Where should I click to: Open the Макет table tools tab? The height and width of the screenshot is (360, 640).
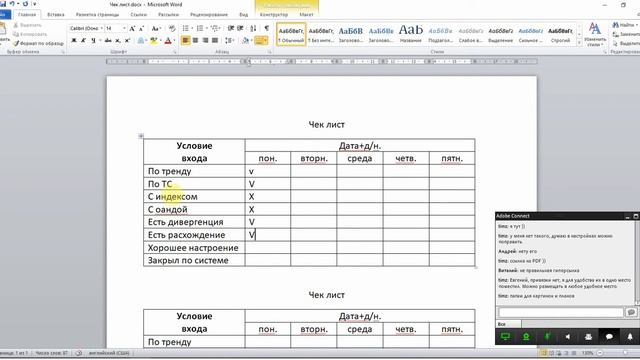pos(306,15)
